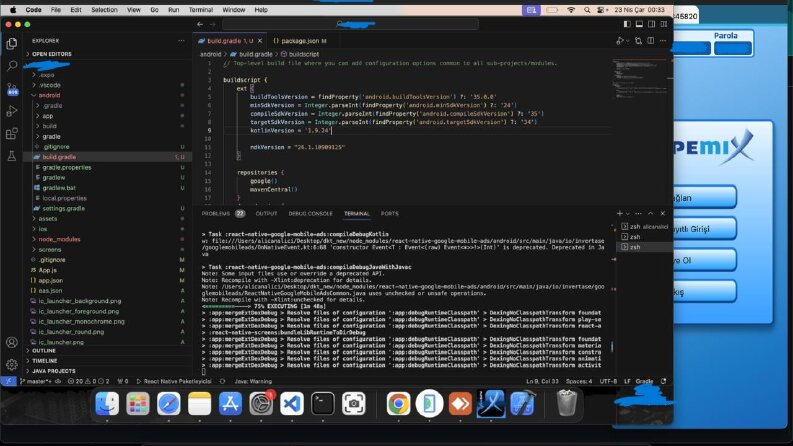
Task: Click Java: Warning status item
Action: [x=253, y=381]
